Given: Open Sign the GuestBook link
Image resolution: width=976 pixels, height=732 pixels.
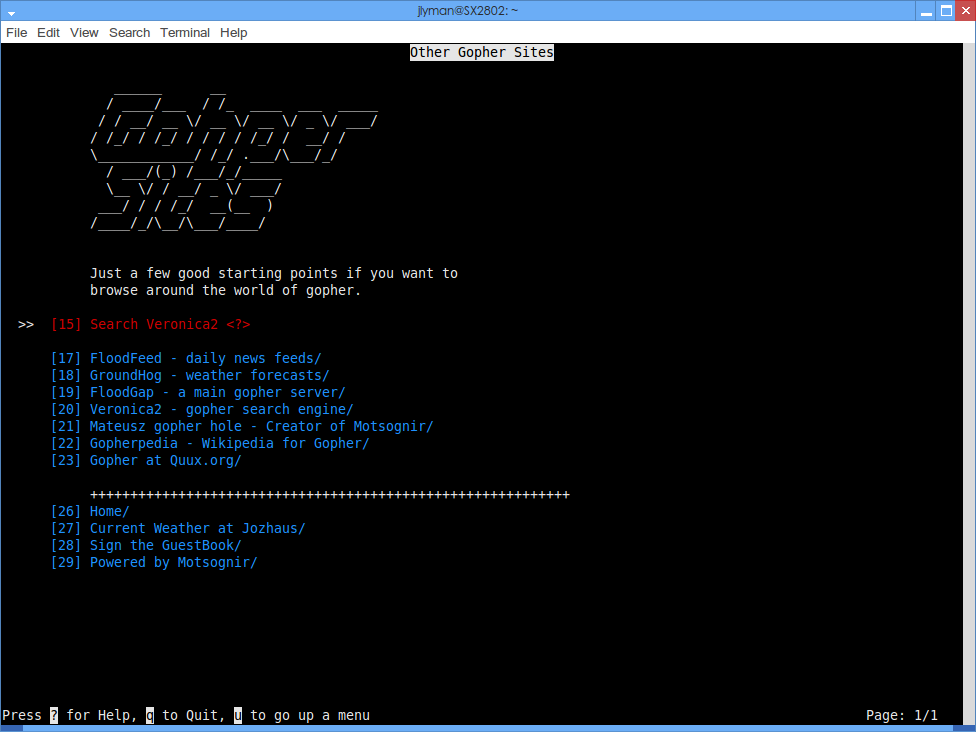Looking at the screenshot, I should coord(165,545).
